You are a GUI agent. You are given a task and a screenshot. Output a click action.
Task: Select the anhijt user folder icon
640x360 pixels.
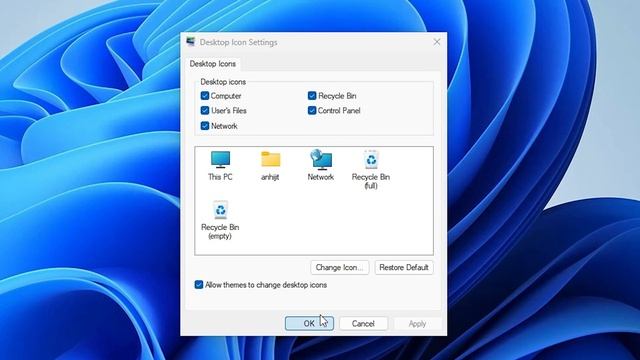tap(270, 159)
